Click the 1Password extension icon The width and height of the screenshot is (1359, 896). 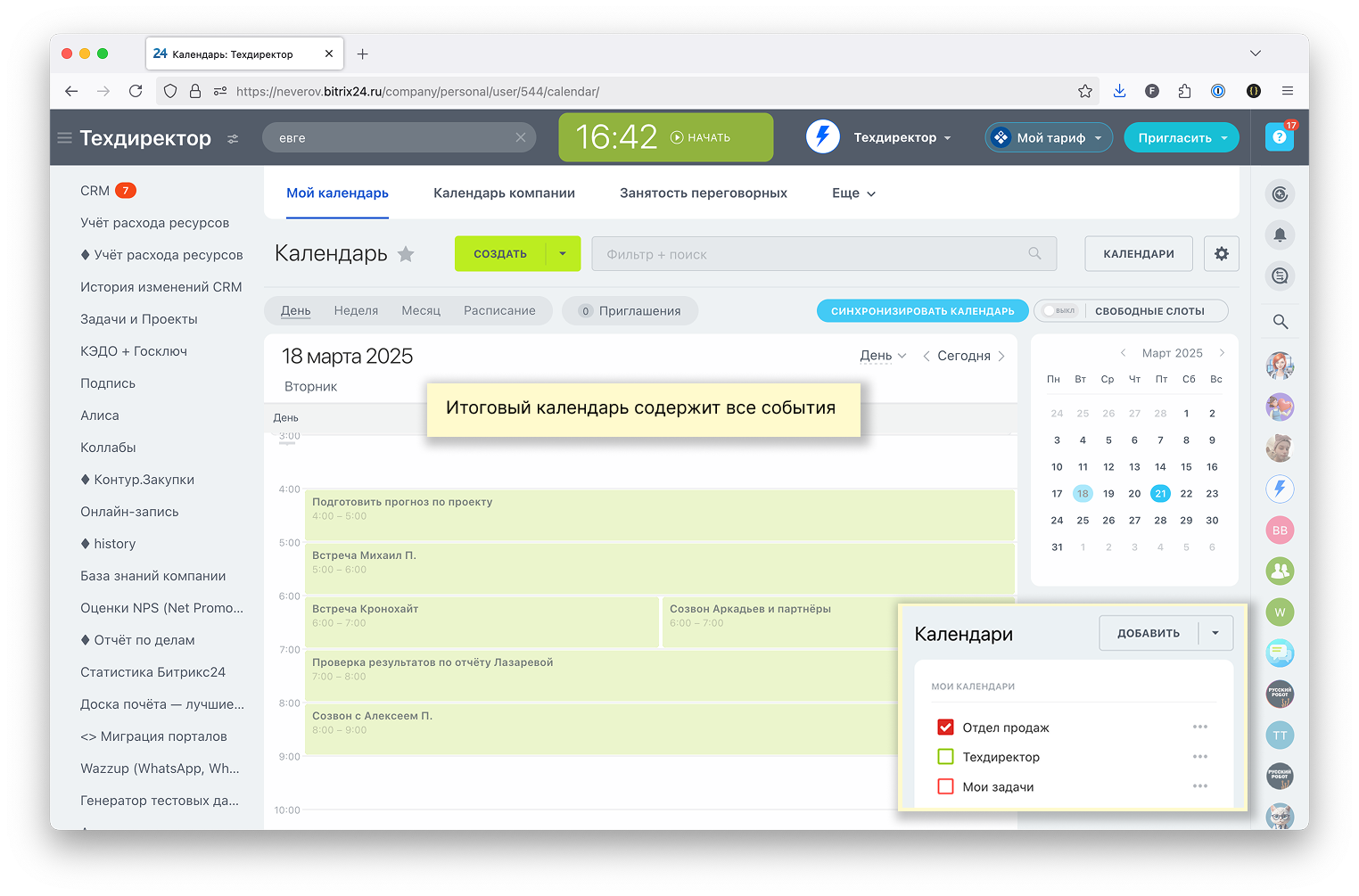tap(1218, 91)
